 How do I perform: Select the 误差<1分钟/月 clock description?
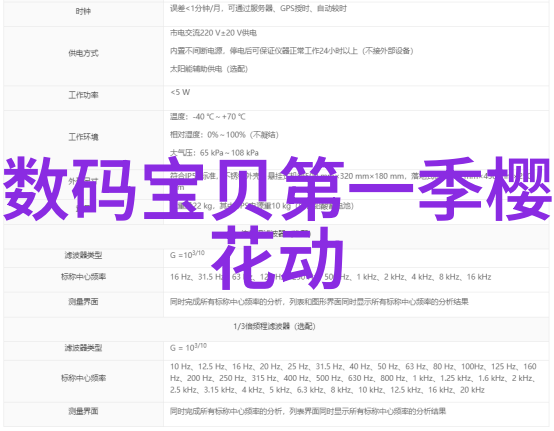tap(258, 8)
